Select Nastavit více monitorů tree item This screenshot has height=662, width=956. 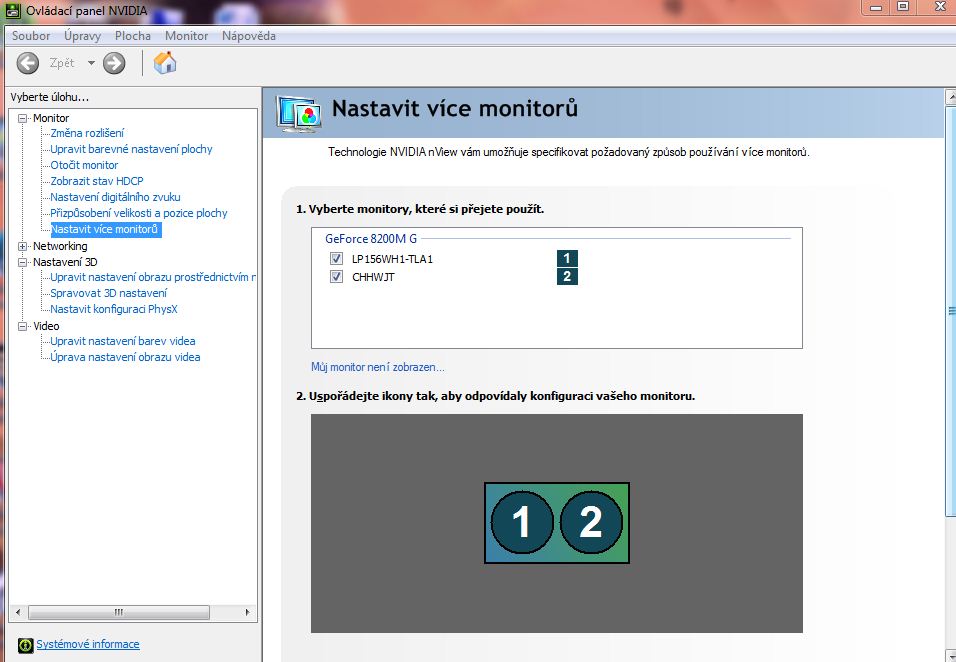point(106,229)
